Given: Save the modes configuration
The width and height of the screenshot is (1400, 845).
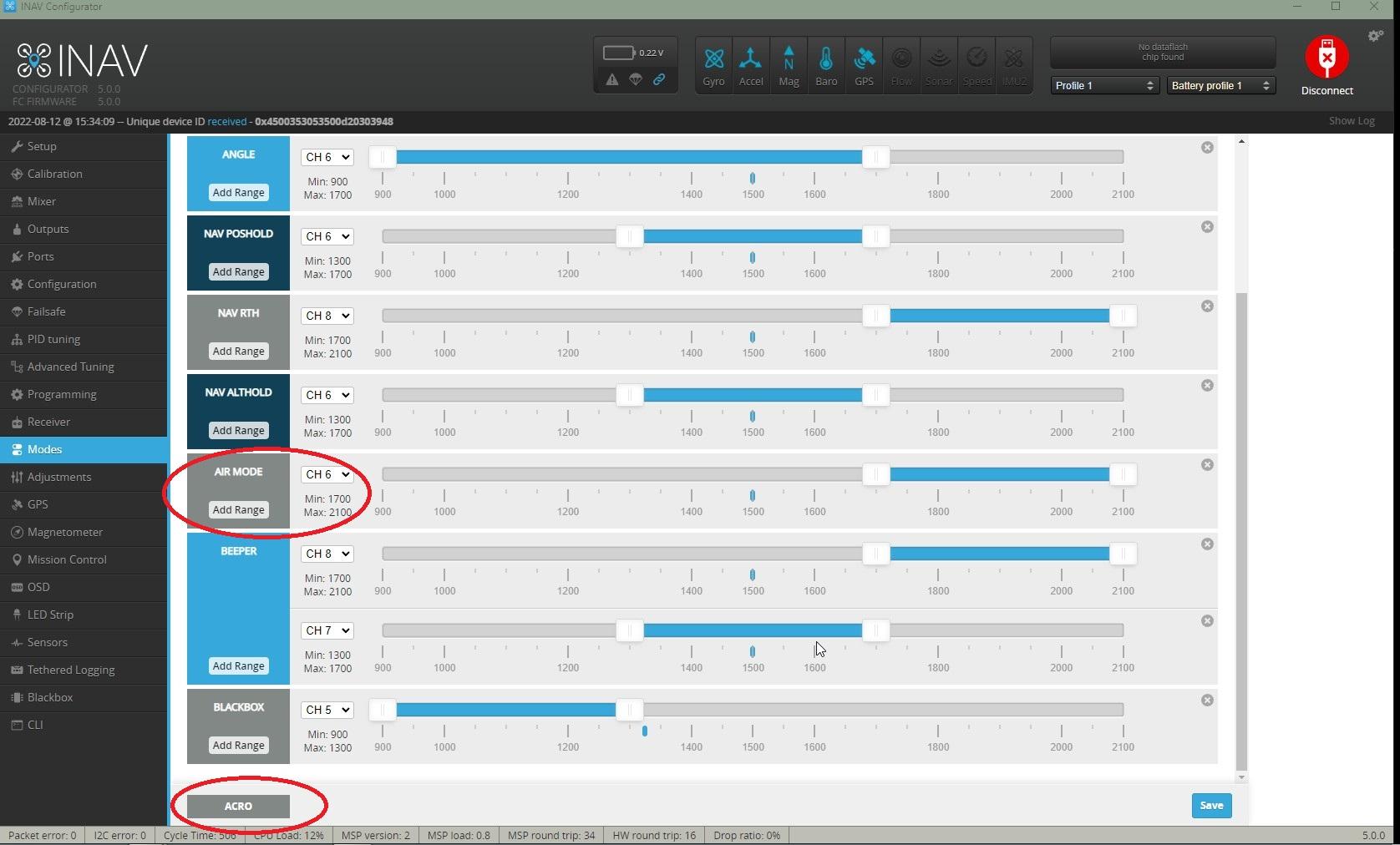Looking at the screenshot, I should pos(1210,806).
